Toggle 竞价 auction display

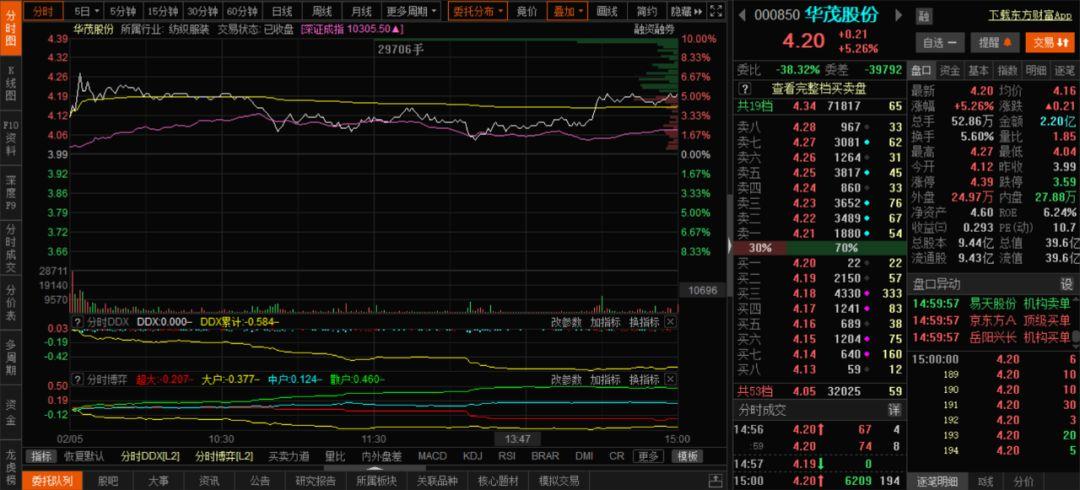click(x=527, y=11)
